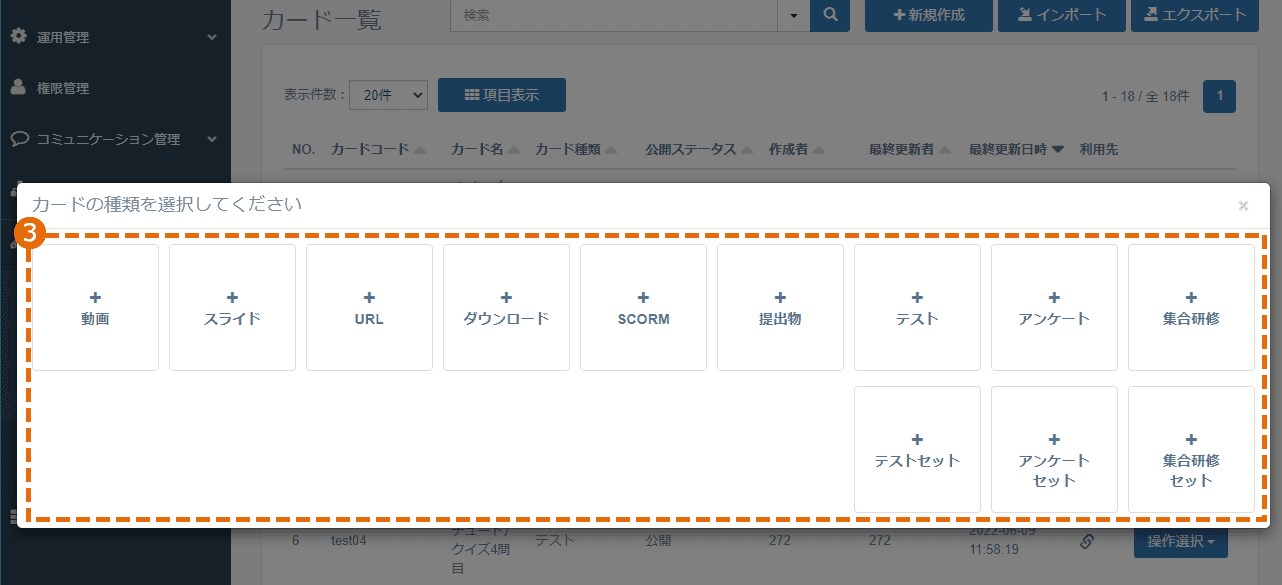Click the NO. column header
This screenshot has height=585, width=1282.
(x=303, y=149)
